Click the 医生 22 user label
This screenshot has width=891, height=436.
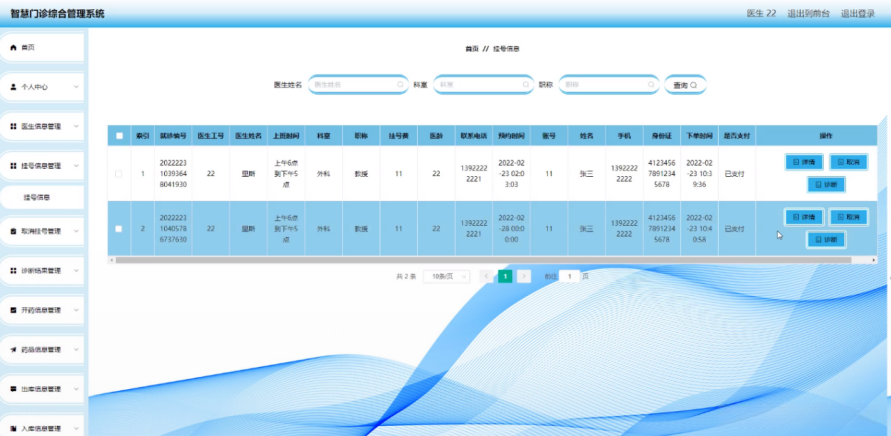[x=761, y=14]
